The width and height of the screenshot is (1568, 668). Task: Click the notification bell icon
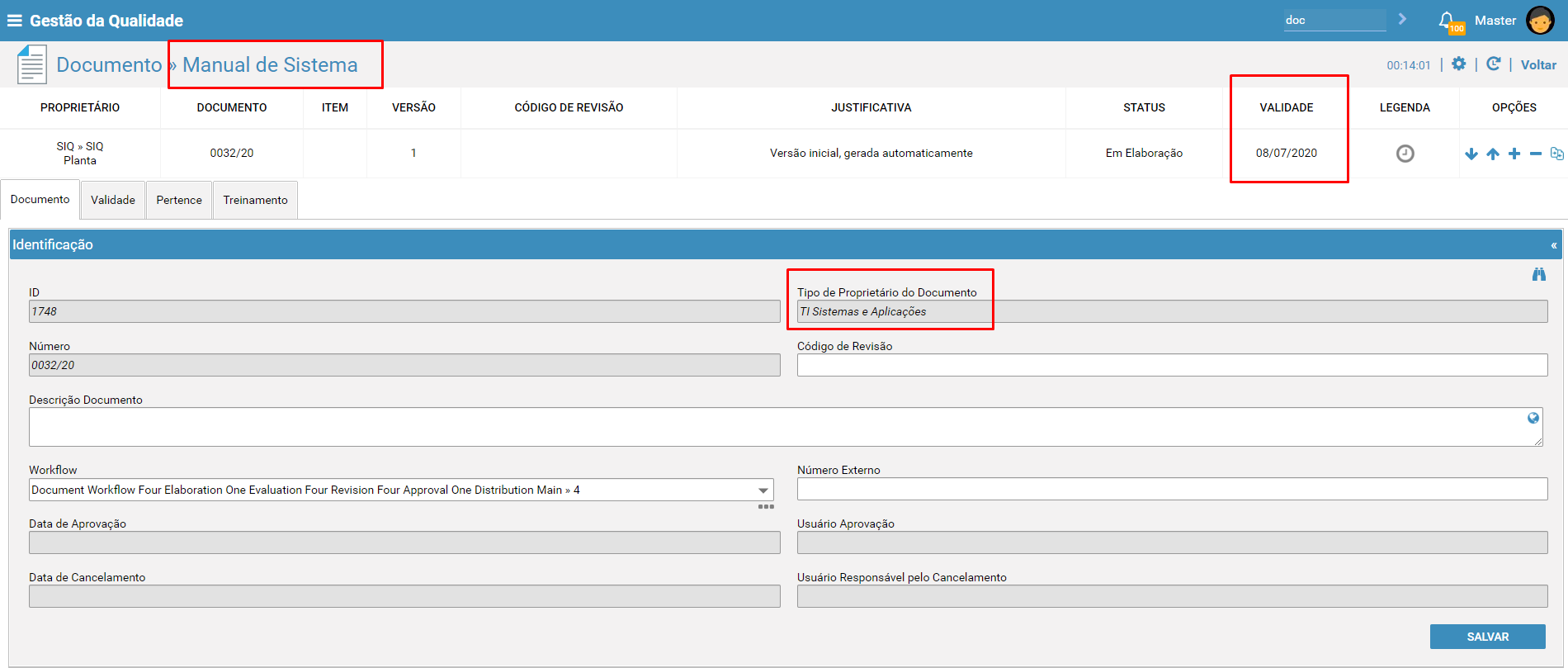(1447, 20)
